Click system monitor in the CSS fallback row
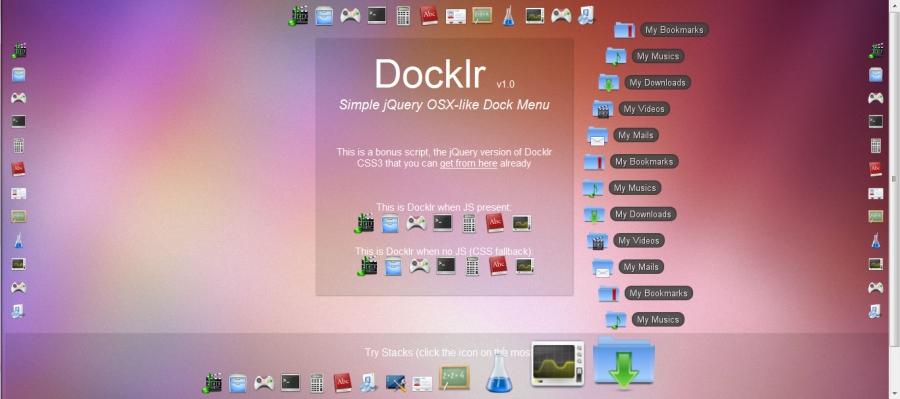Image resolution: width=900 pixels, height=399 pixels. click(x=525, y=266)
